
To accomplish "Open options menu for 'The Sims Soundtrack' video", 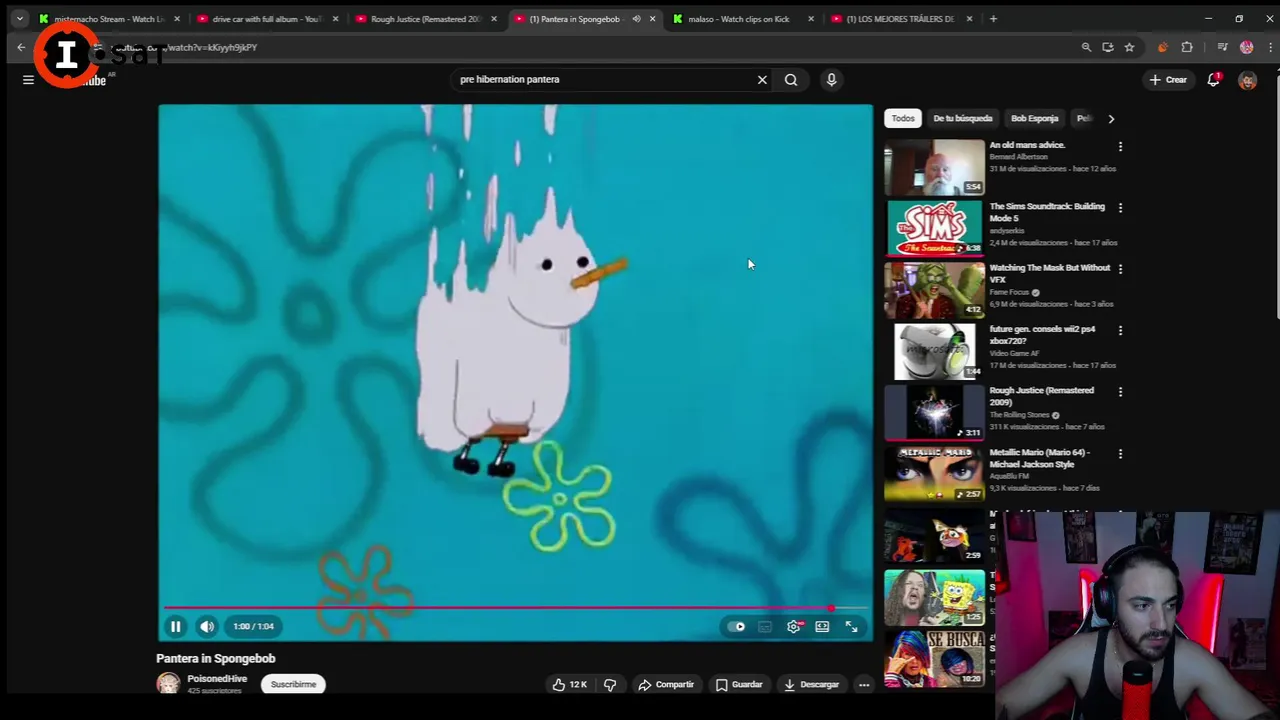I will [1120, 208].
